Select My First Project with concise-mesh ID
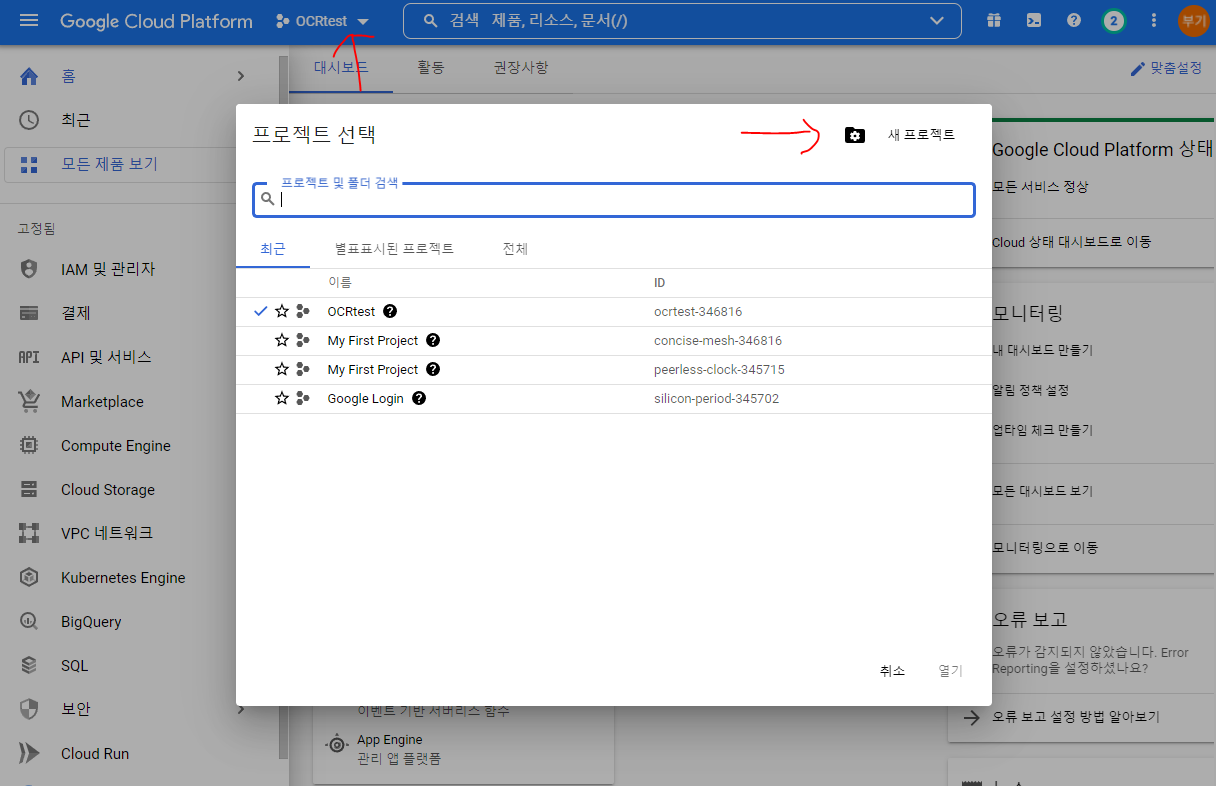The height and width of the screenshot is (786, 1216). 373,341
